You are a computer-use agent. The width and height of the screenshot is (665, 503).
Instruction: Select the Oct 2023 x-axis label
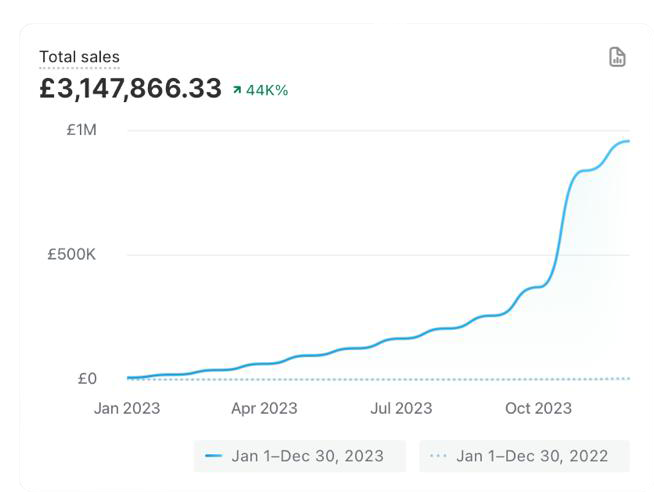point(538,408)
